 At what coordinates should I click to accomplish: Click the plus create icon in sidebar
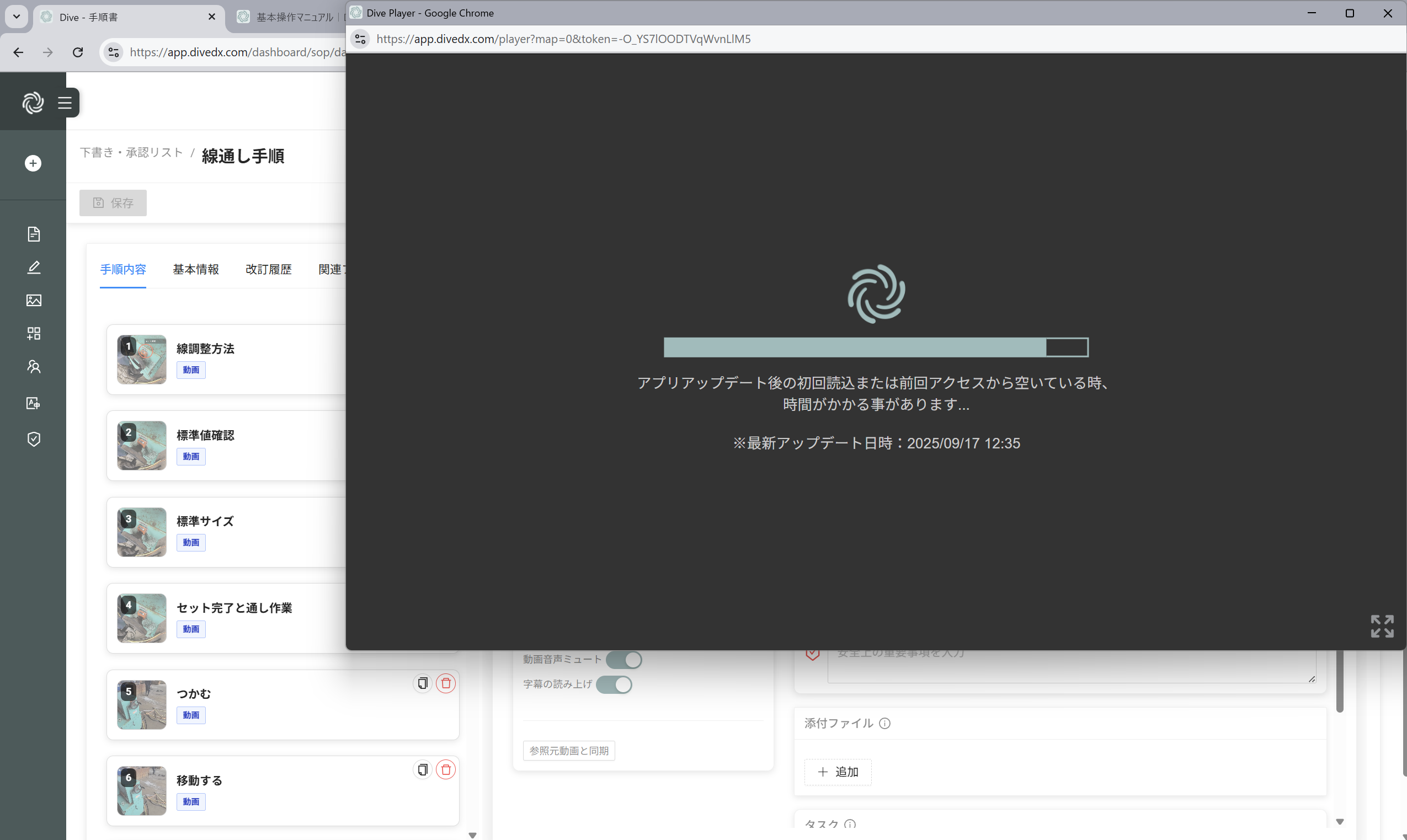(33, 163)
